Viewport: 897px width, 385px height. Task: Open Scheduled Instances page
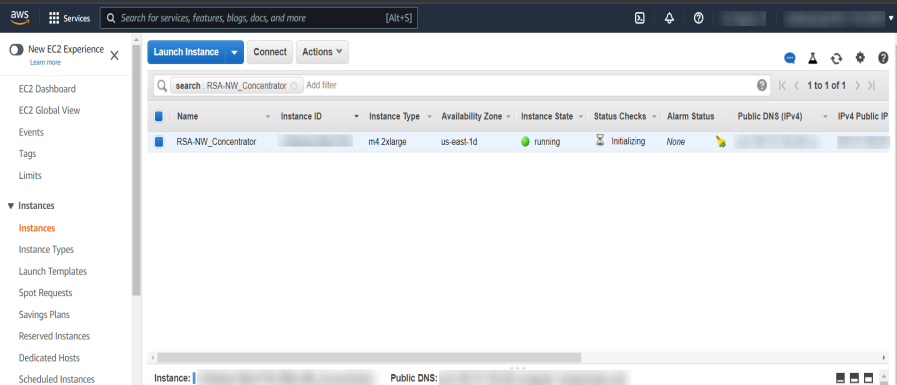coord(57,379)
